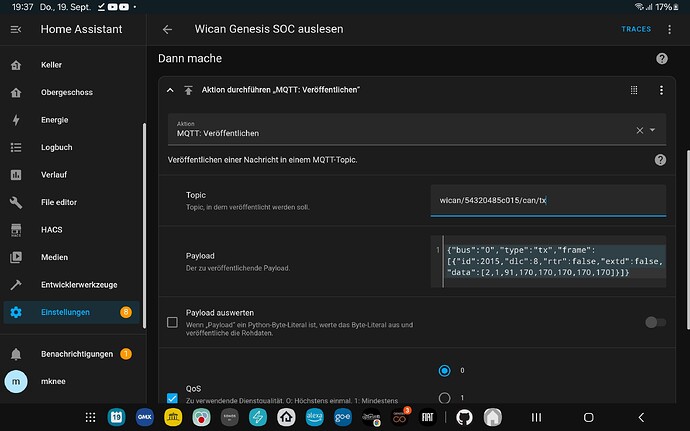Viewport: 690px width, 431px height.
Task: Click the Benachrichtigungen bell icon
Action: (16, 354)
